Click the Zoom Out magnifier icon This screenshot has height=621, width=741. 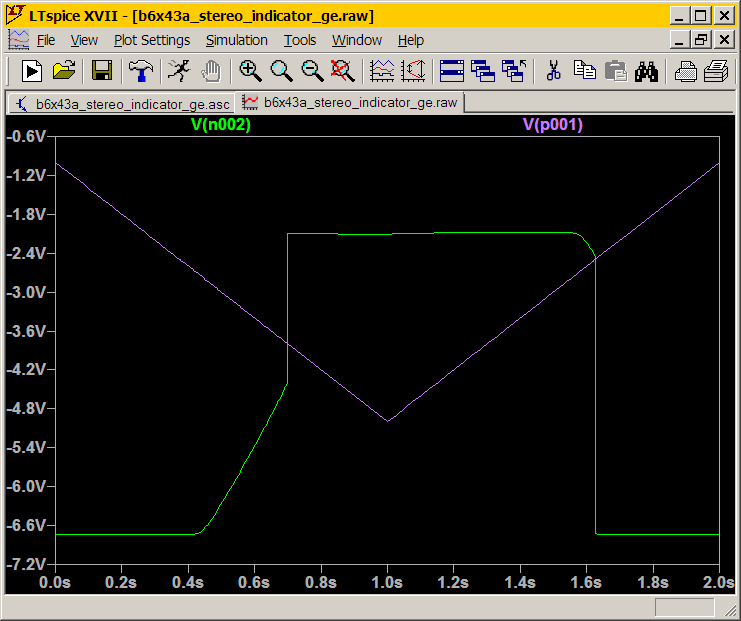point(312,71)
